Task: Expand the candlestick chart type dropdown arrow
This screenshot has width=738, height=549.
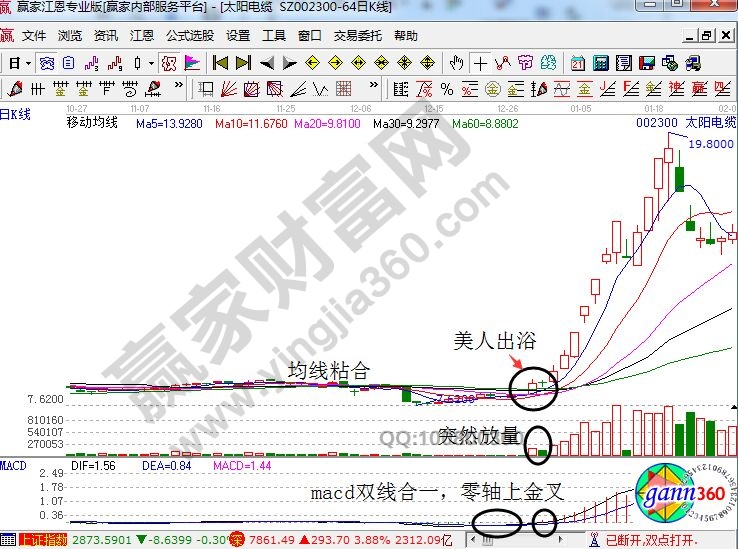Action: (x=151, y=63)
